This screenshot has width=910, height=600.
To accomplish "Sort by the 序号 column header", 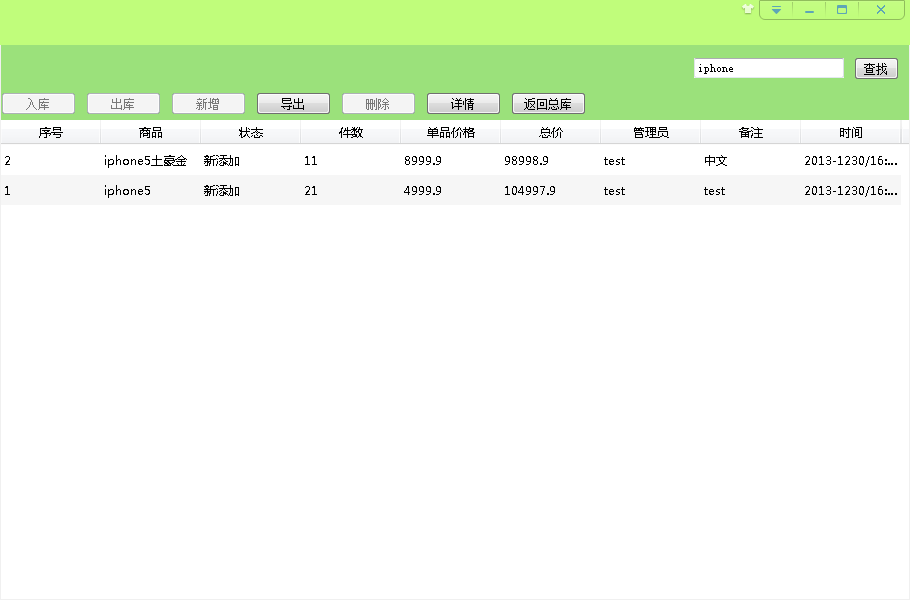I will [x=50, y=133].
